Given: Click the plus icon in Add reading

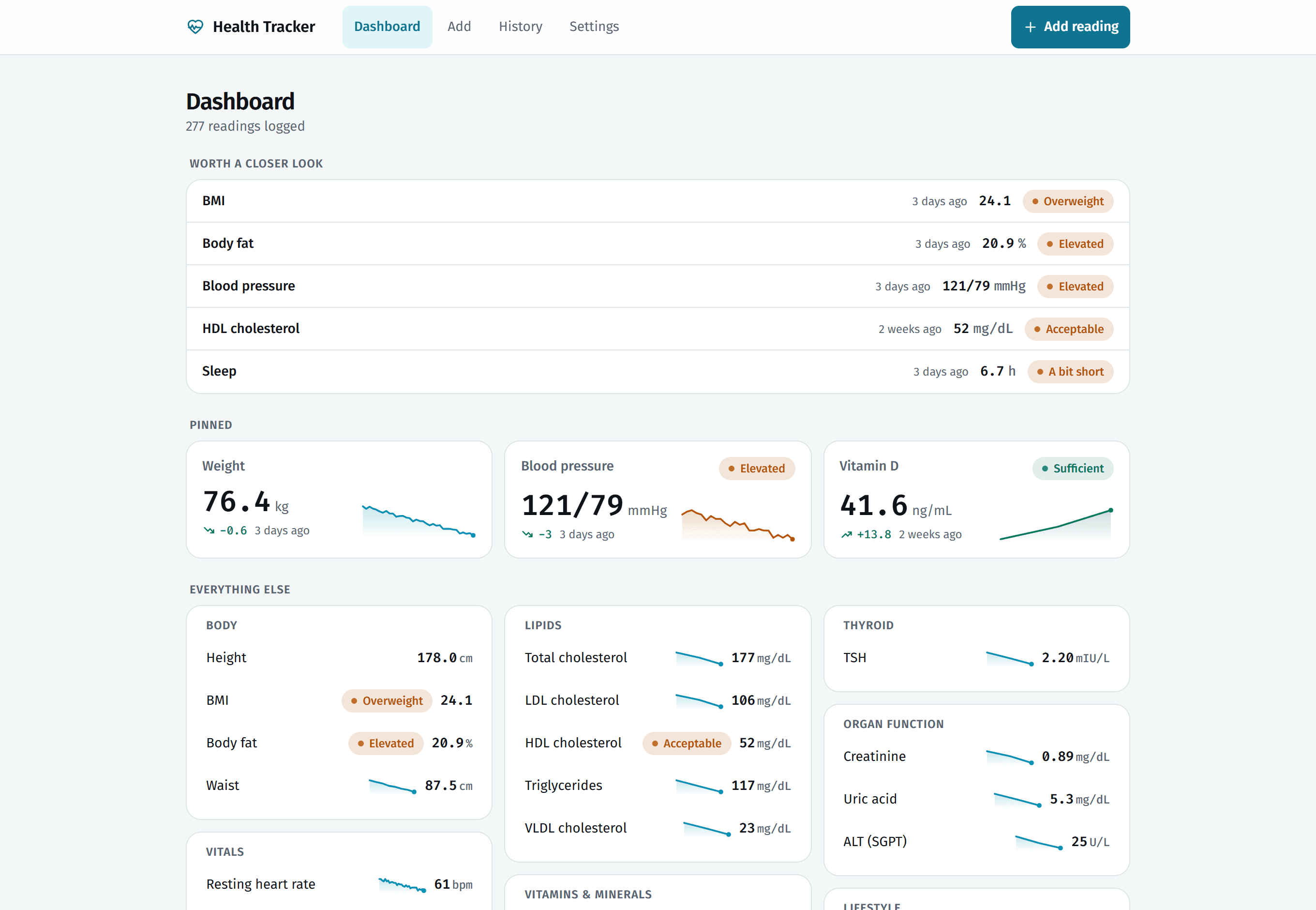Looking at the screenshot, I should click(1030, 27).
